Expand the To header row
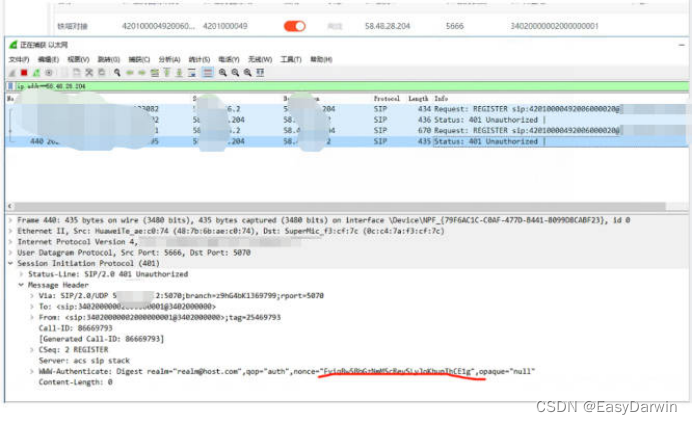 (x=32, y=307)
